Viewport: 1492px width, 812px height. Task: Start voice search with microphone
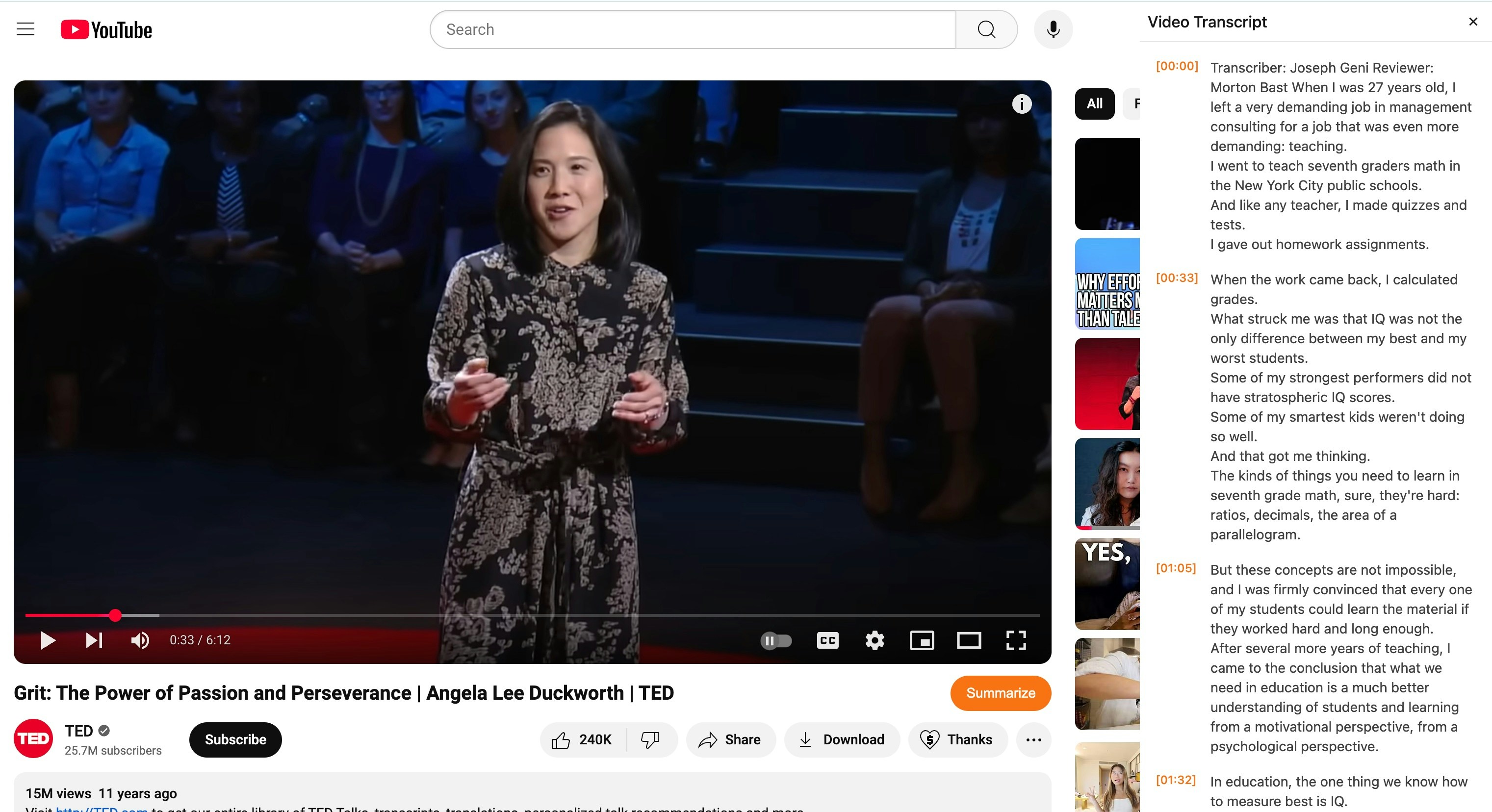1053,29
